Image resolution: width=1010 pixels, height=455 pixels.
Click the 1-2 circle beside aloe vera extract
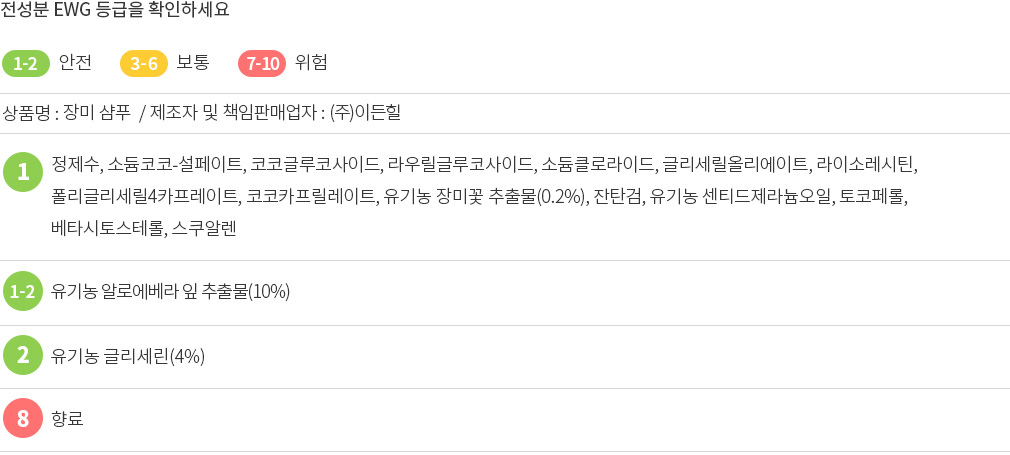pyautogui.click(x=23, y=291)
